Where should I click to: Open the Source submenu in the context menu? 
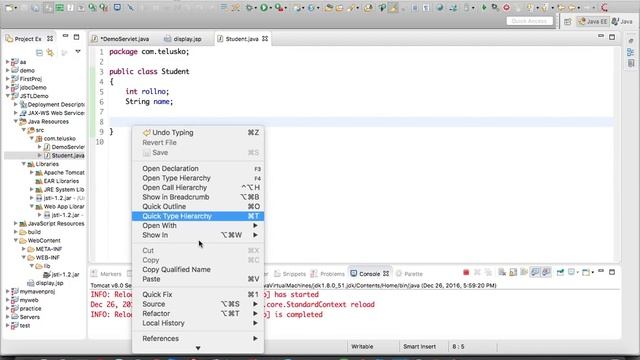click(198, 304)
